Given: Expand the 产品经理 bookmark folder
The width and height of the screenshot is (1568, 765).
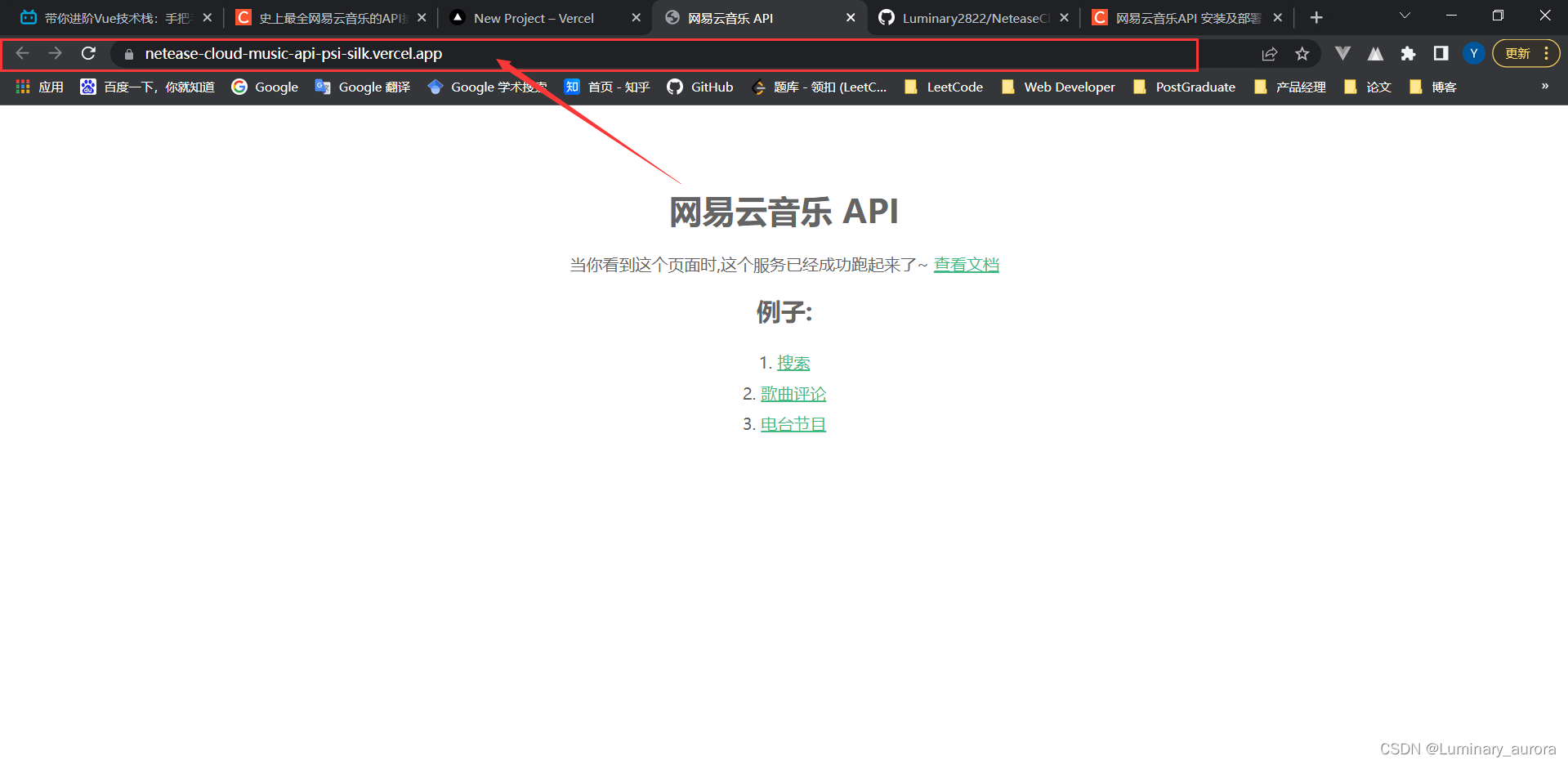Looking at the screenshot, I should point(1289,87).
